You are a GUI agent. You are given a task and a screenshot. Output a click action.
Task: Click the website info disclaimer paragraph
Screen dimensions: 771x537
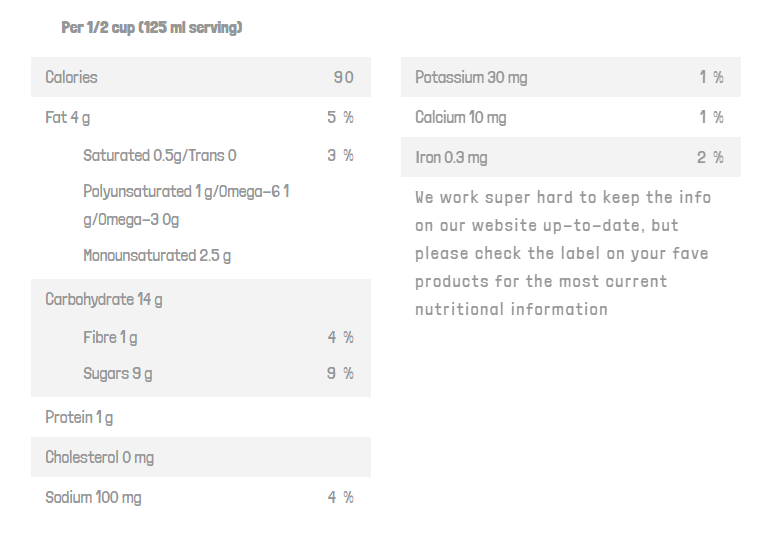(563, 253)
